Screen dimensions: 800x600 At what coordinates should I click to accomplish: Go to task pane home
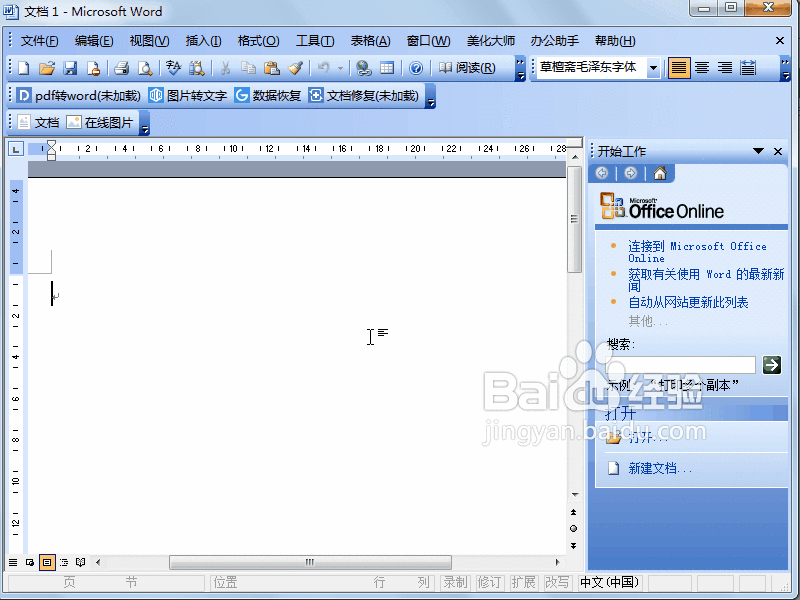(660, 173)
